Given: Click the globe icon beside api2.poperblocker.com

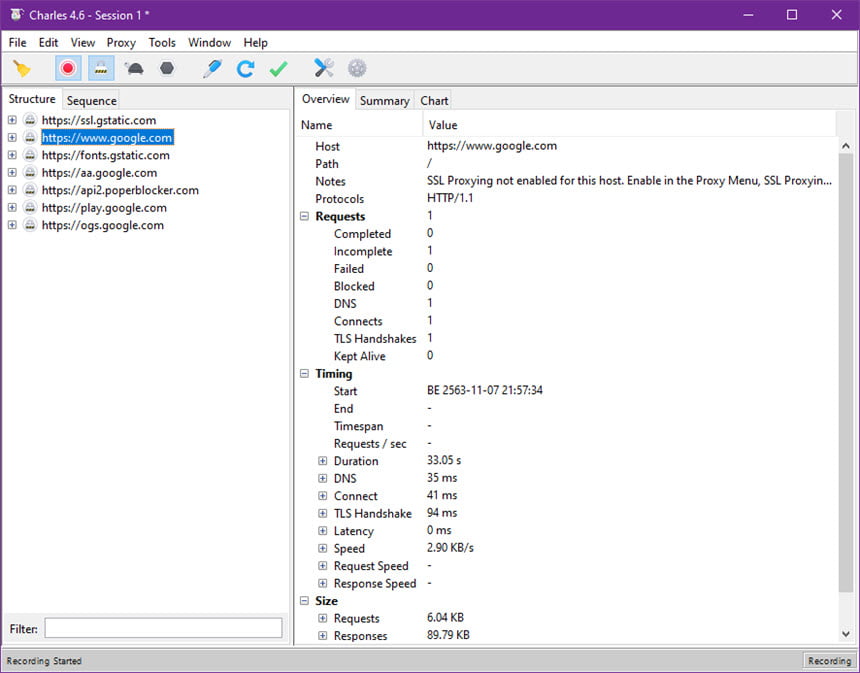Looking at the screenshot, I should point(30,190).
